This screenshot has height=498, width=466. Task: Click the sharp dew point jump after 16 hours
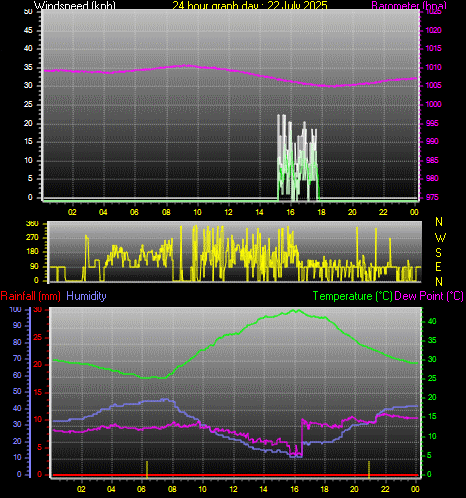(x=302, y=437)
